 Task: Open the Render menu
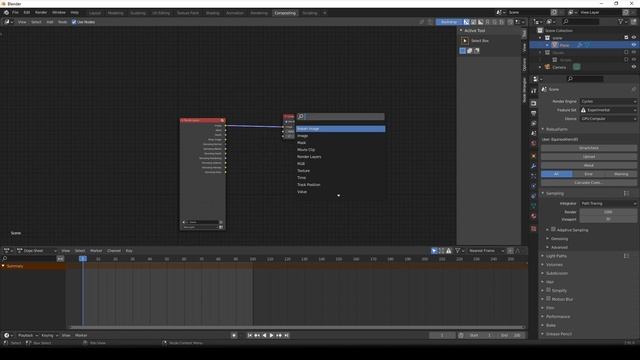(41, 13)
